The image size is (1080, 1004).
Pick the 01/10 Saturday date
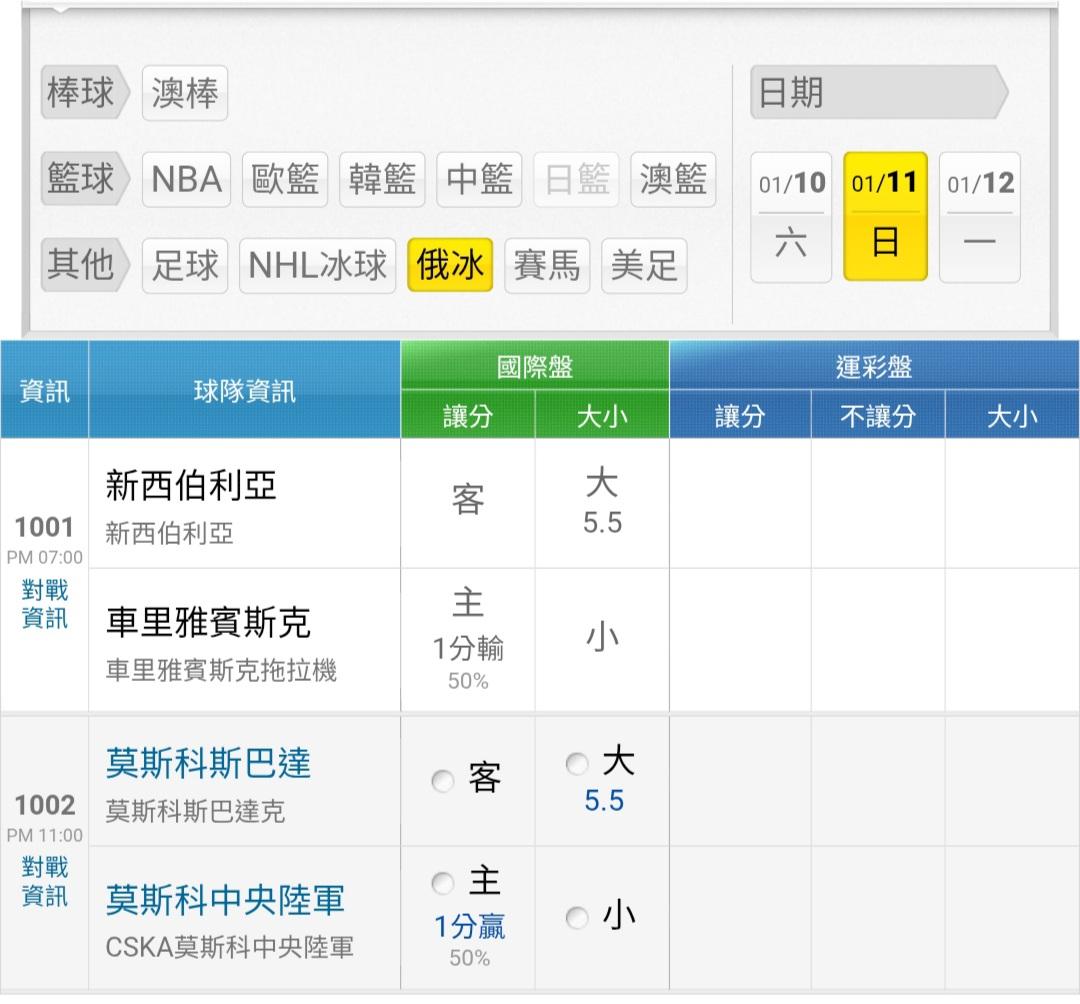[x=791, y=217]
